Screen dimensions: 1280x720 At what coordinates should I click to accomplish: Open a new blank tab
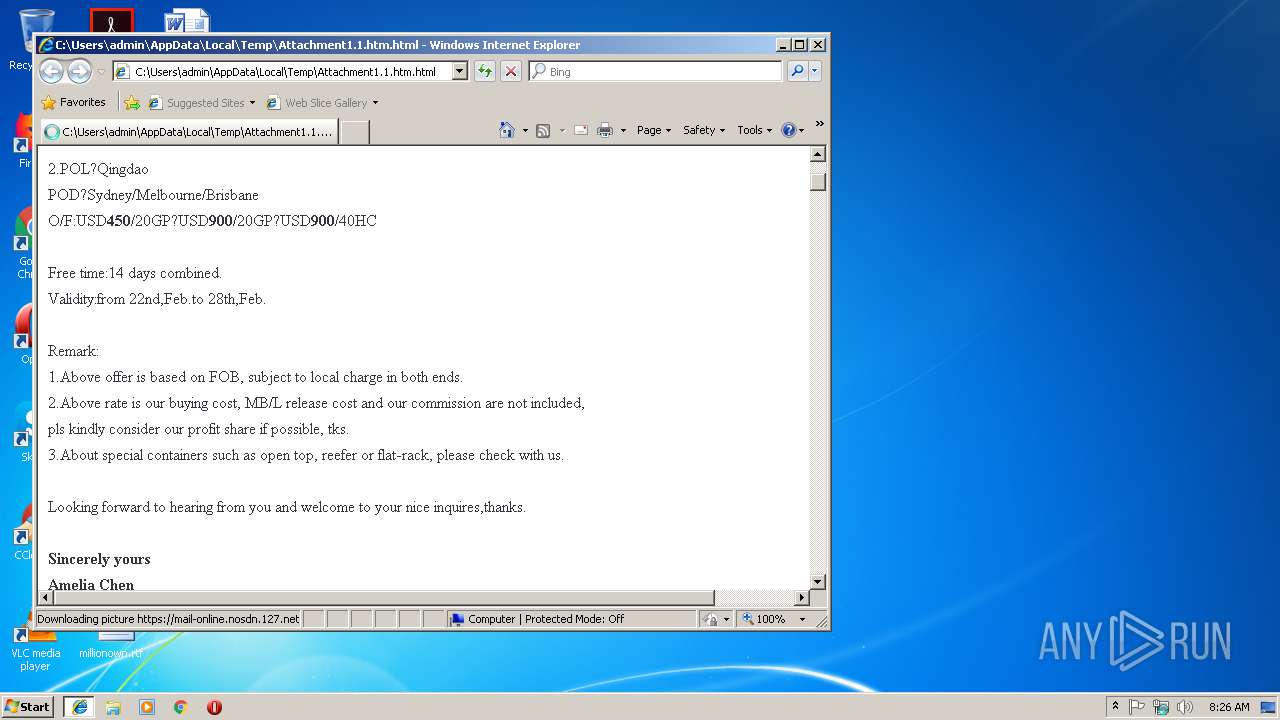tap(354, 132)
